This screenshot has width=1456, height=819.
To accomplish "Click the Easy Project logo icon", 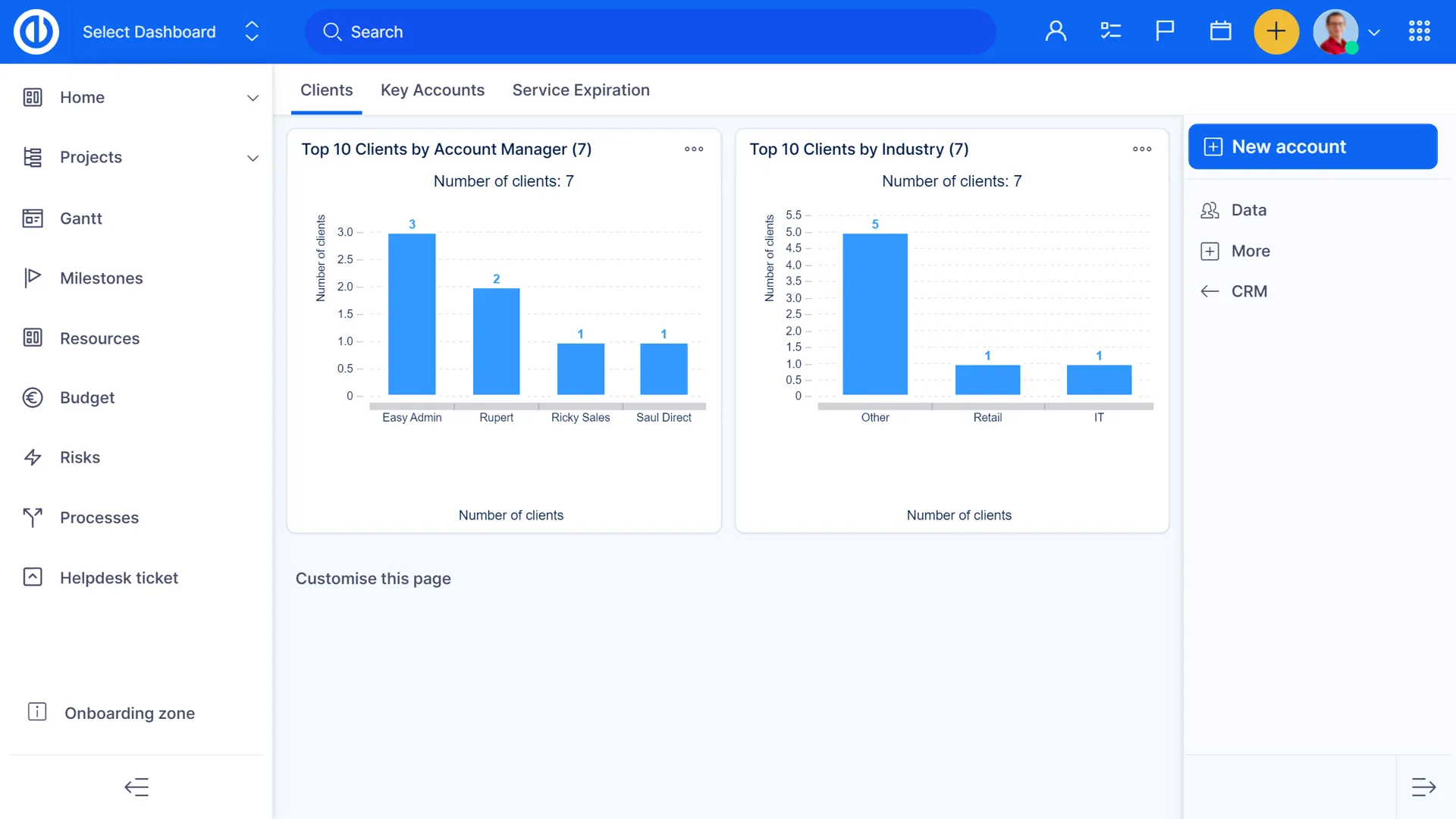I will click(x=36, y=32).
